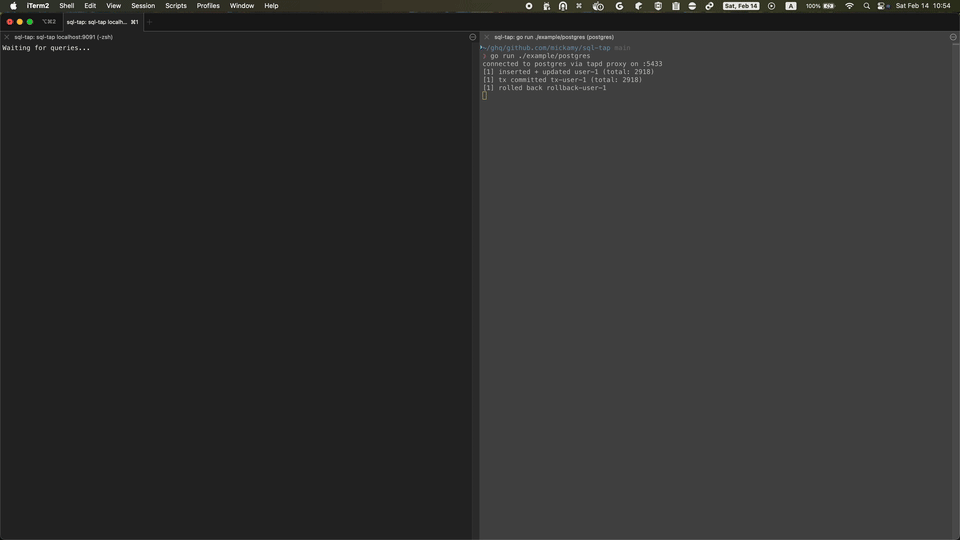Screen dimensions: 960x540
Task: Click the battery 100% status
Action: click(x=820, y=6)
